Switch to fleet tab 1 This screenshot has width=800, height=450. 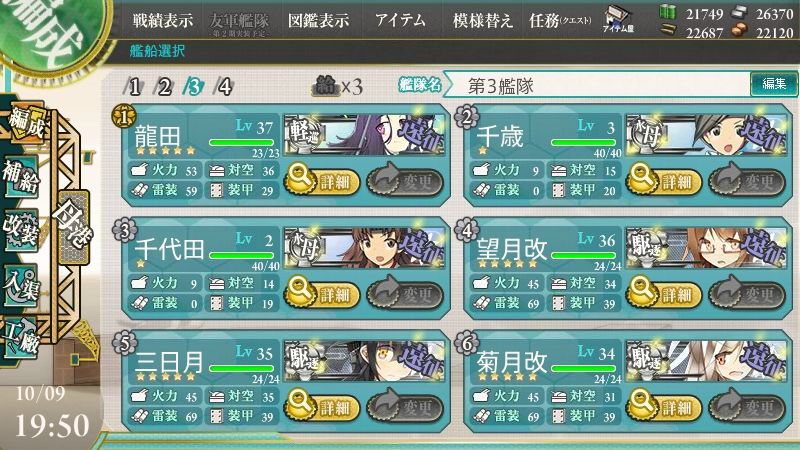coord(133,87)
